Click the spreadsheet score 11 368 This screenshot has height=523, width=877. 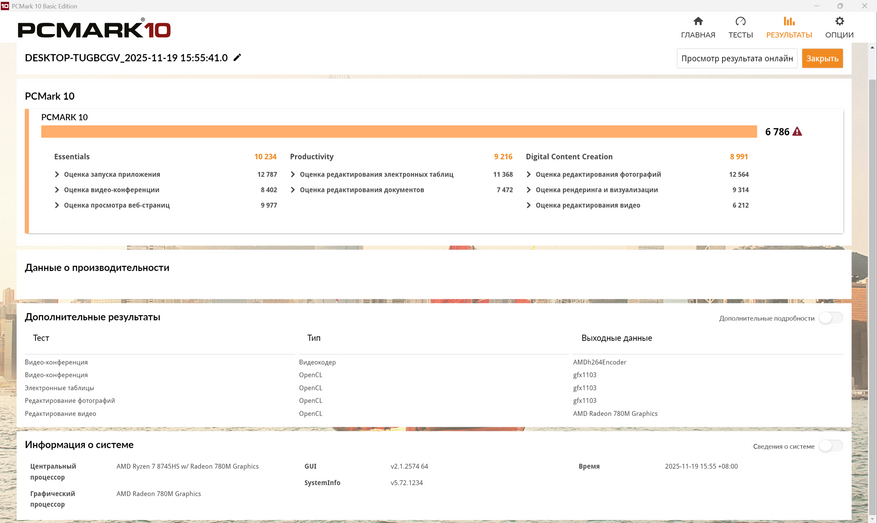[x=503, y=175]
